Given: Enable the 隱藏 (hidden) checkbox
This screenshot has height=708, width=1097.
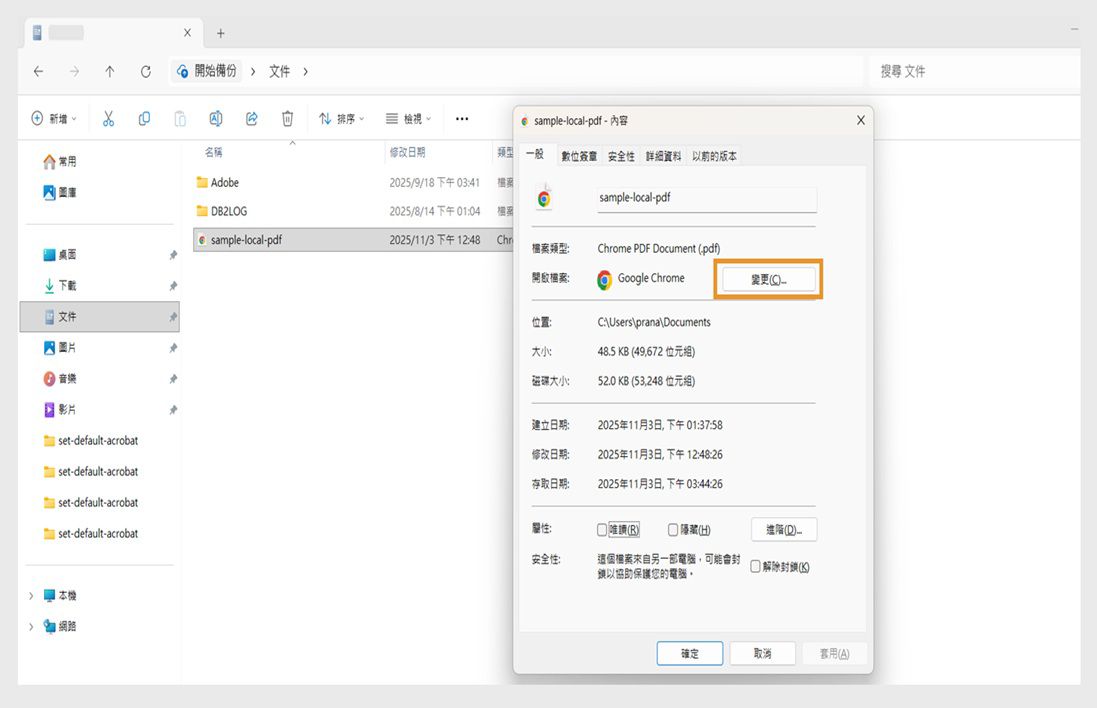Looking at the screenshot, I should point(674,529).
